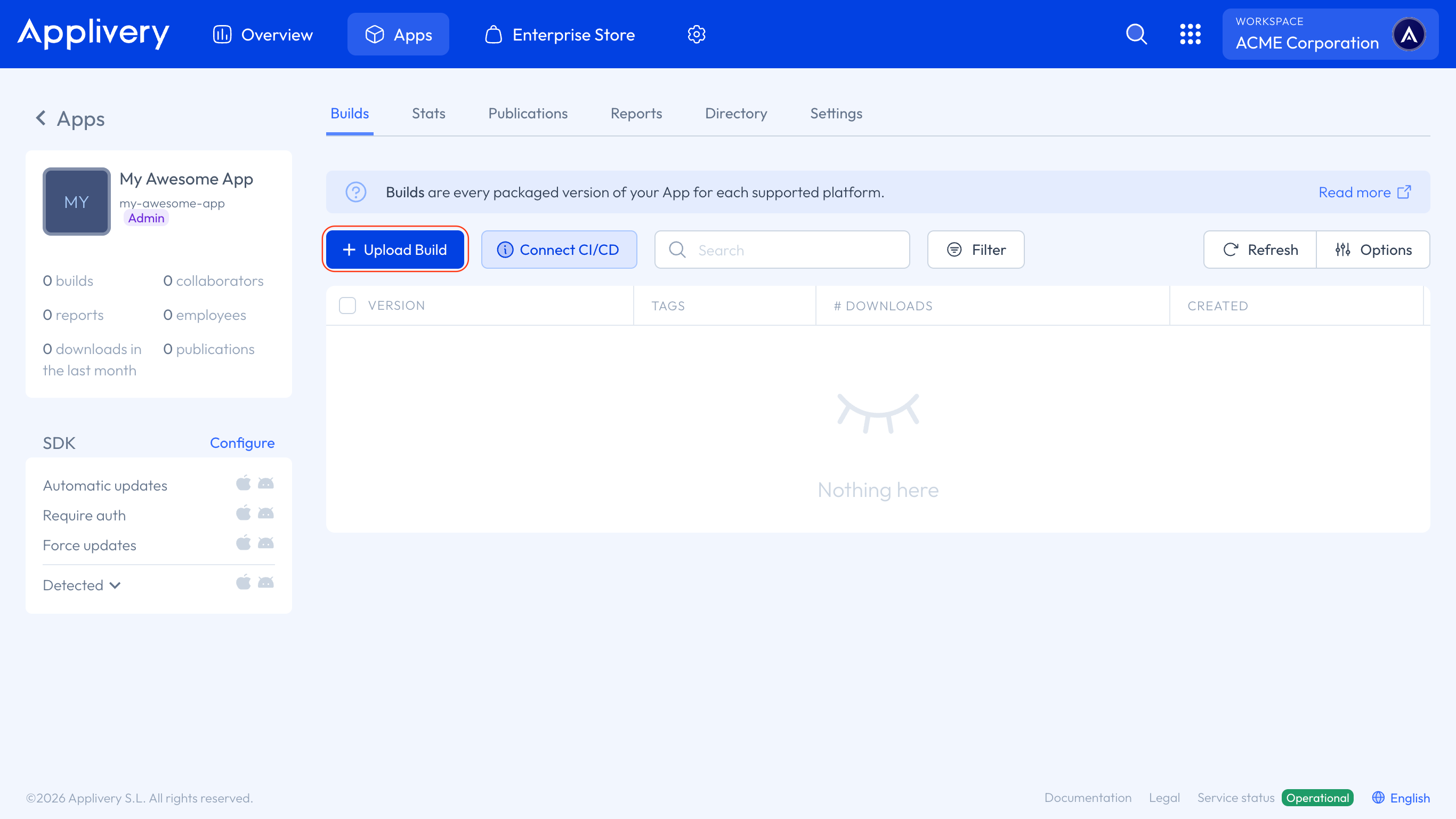Screen dimensions: 1456x819
Task: Click Apple icon next to Automatic updates
Action: coord(243,484)
